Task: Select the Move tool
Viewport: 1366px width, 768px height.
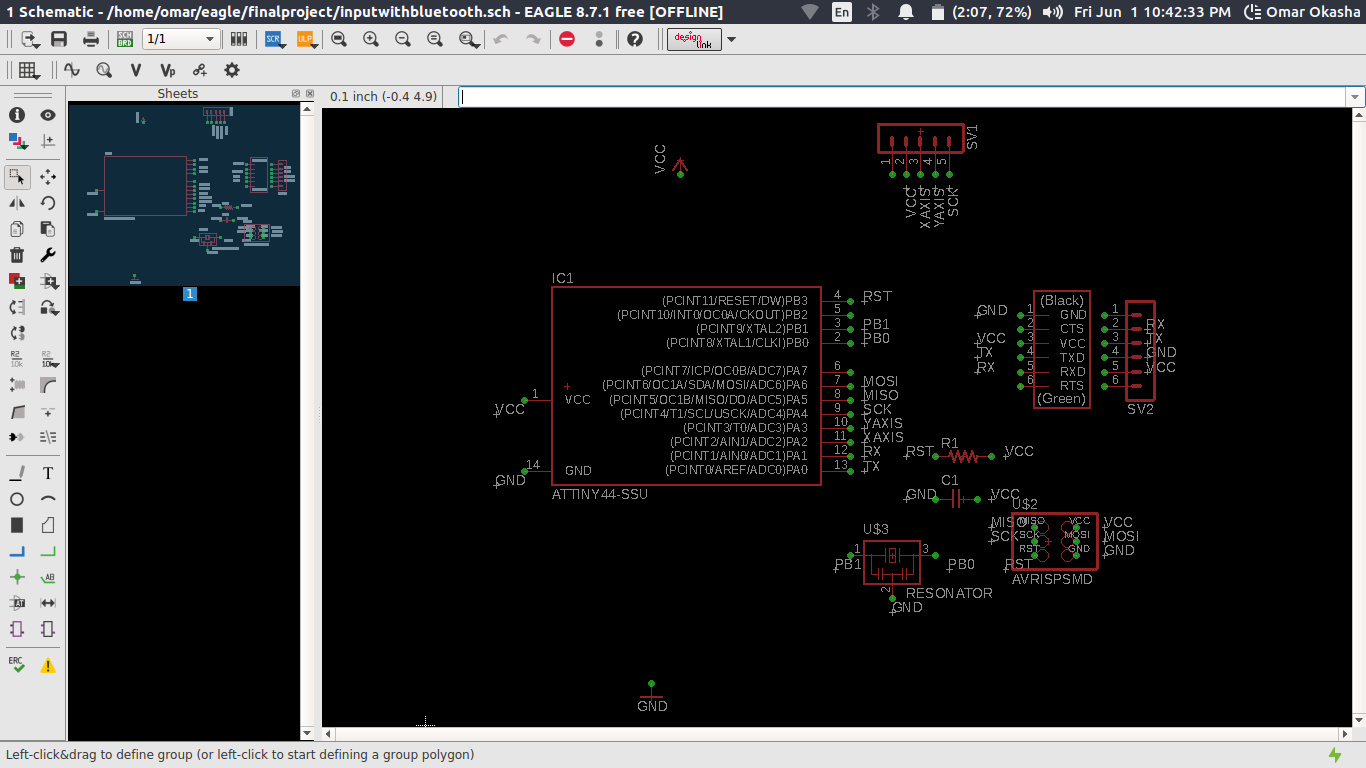Action: coord(48,177)
